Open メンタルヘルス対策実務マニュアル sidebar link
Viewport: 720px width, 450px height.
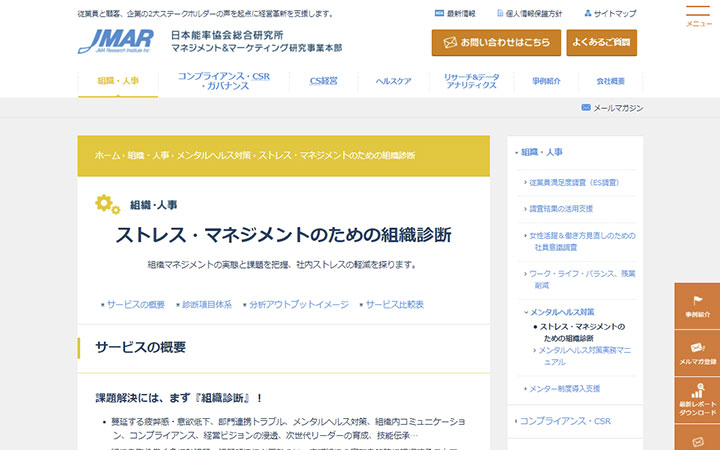pyautogui.click(x=582, y=356)
